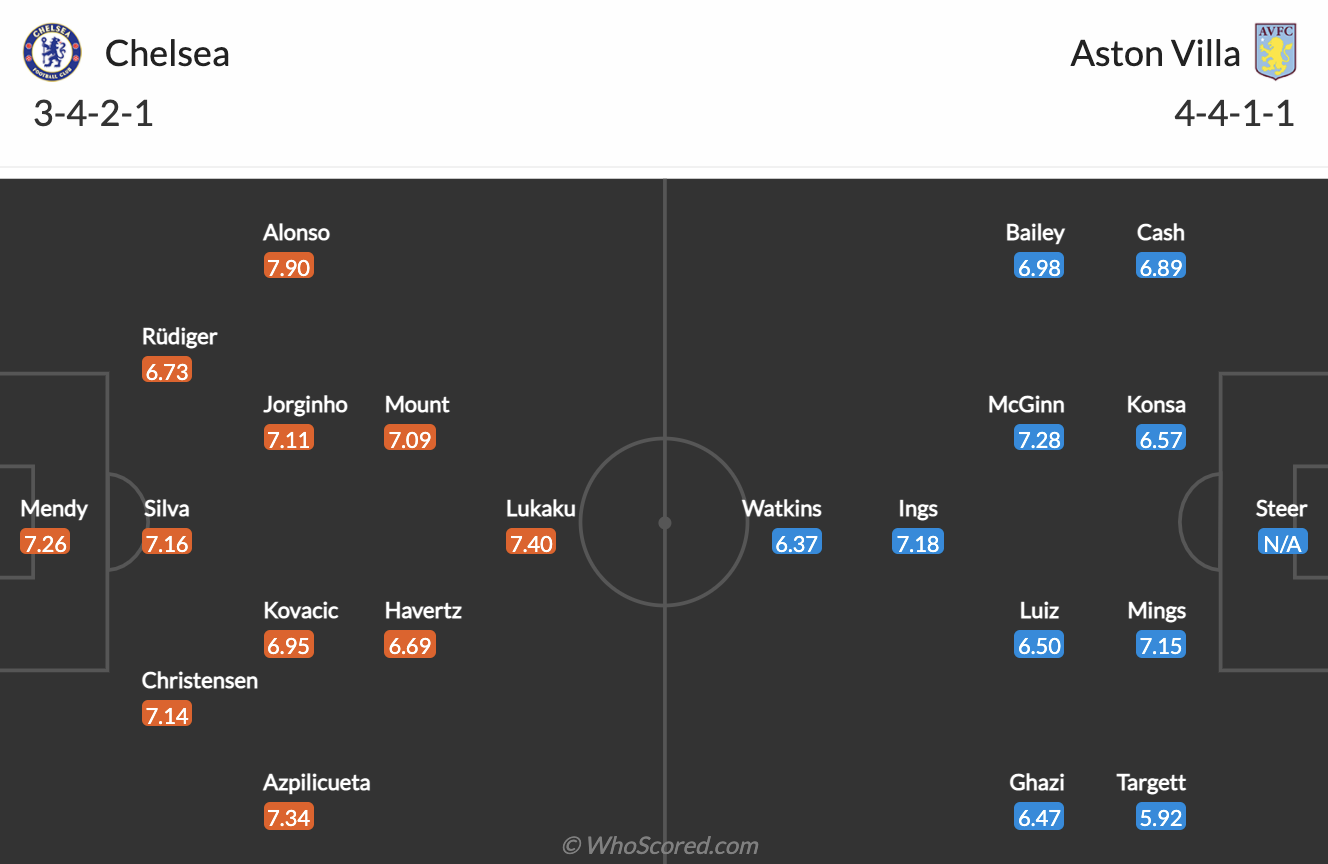Open Azpilicueta's player name

[316, 782]
